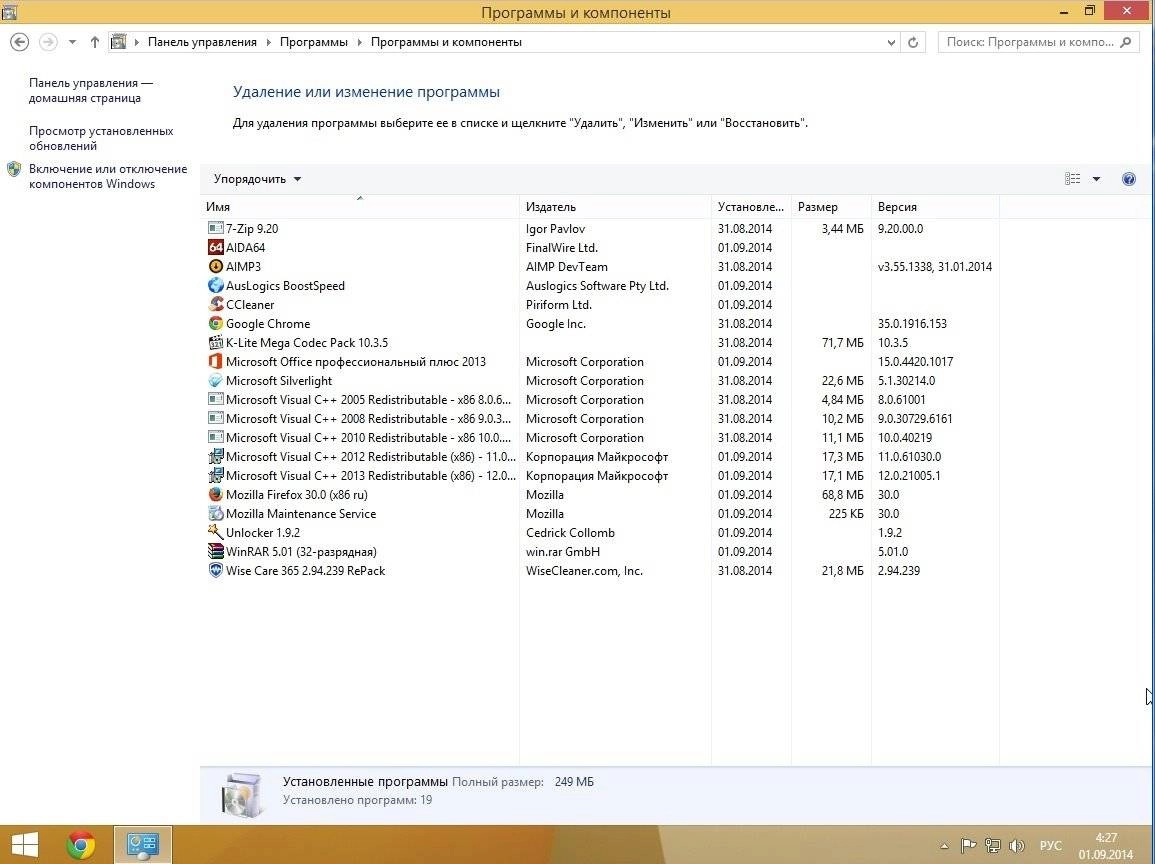Viewport: 1155px width, 864px height.
Task: Select Microsoft Visual C++ 2013 Redistributable row
Action: point(600,476)
